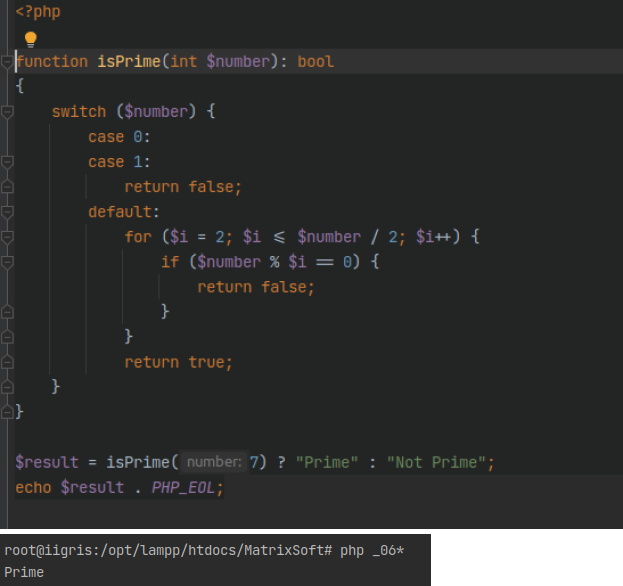Viewport: 623px width, 586px height.
Task: Collapse the isPrime function using its gutter fold marker
Action: coord(7,62)
